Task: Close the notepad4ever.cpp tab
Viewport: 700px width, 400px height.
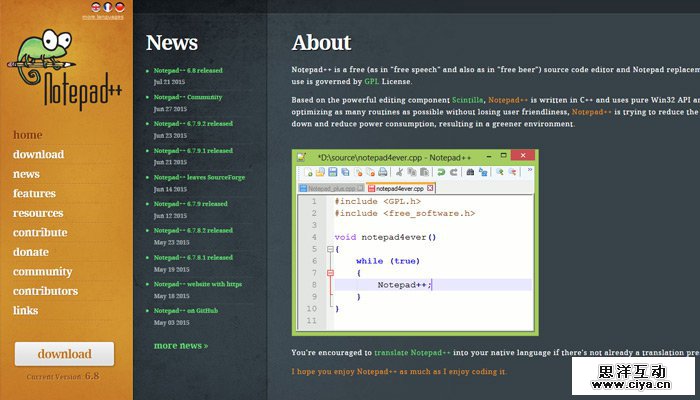Action: (430, 188)
